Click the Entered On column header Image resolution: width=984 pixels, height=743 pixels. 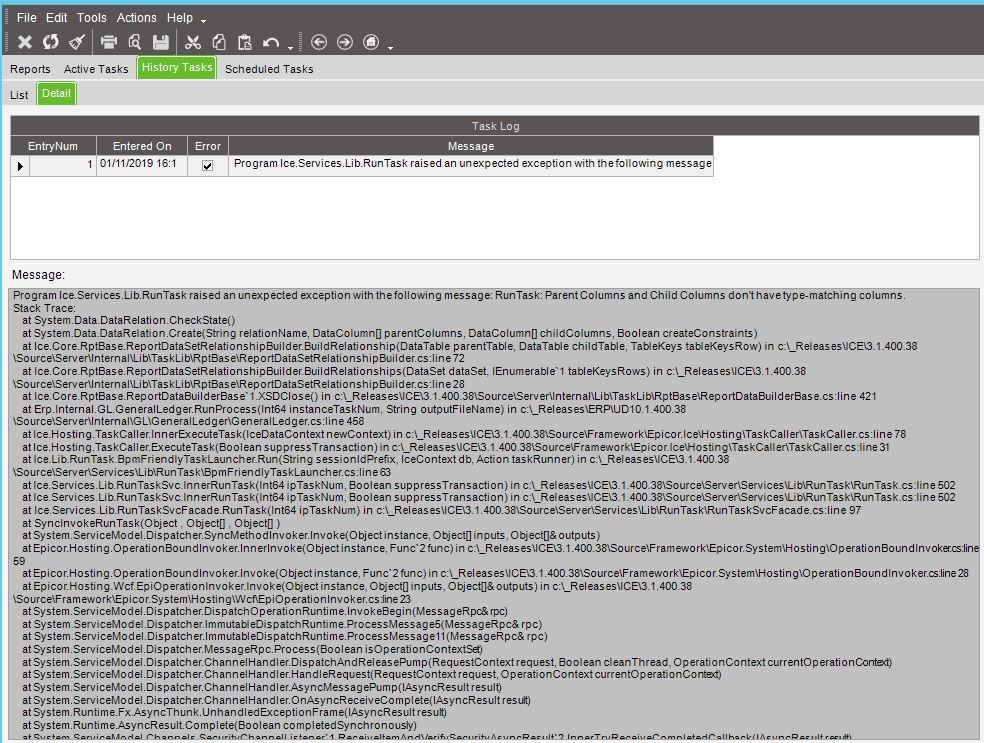pos(142,146)
